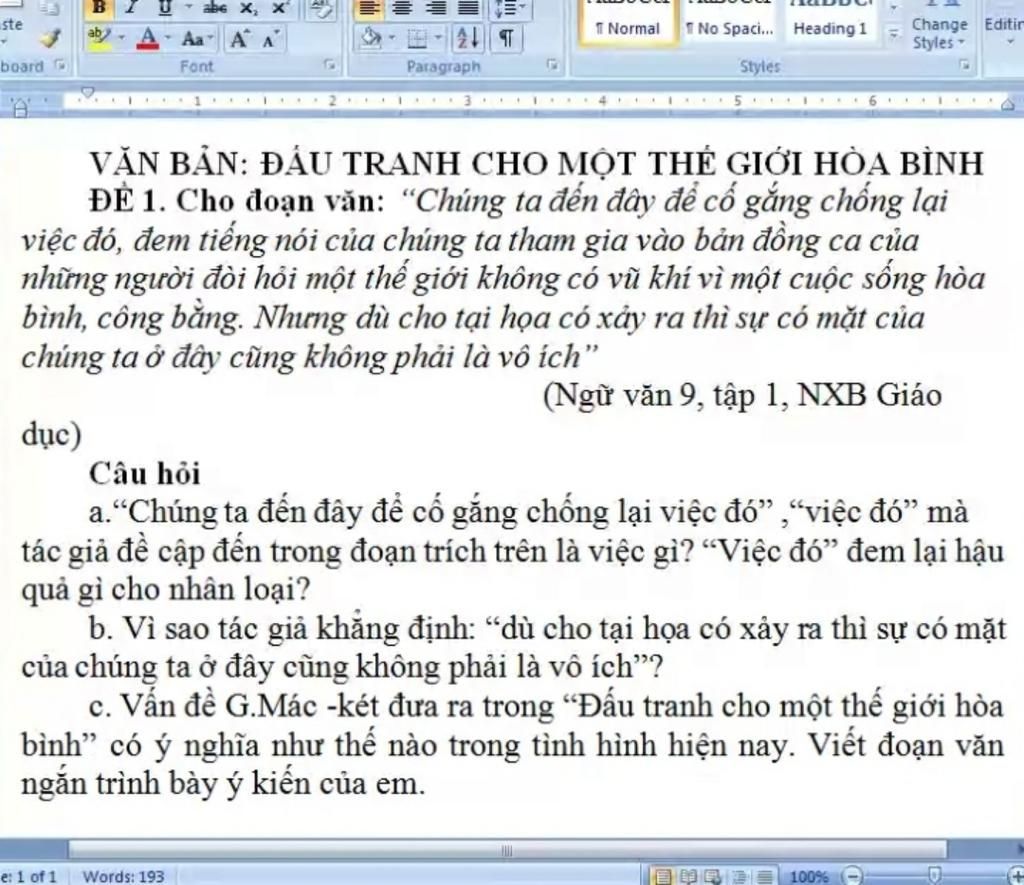Screen dimensions: 1024x885
Task: Switch to Outline view
Action: point(739,877)
